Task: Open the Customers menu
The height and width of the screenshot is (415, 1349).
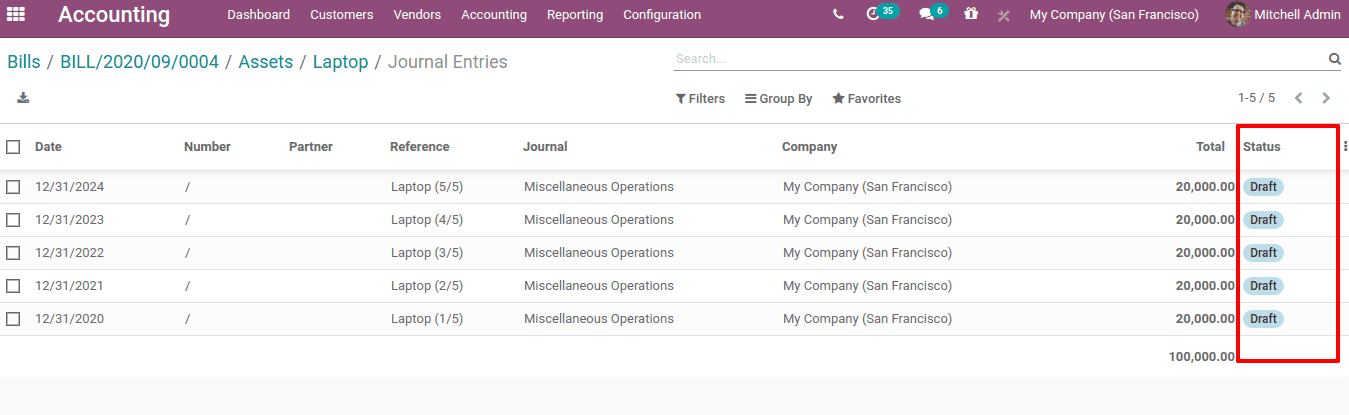Action: click(x=342, y=15)
